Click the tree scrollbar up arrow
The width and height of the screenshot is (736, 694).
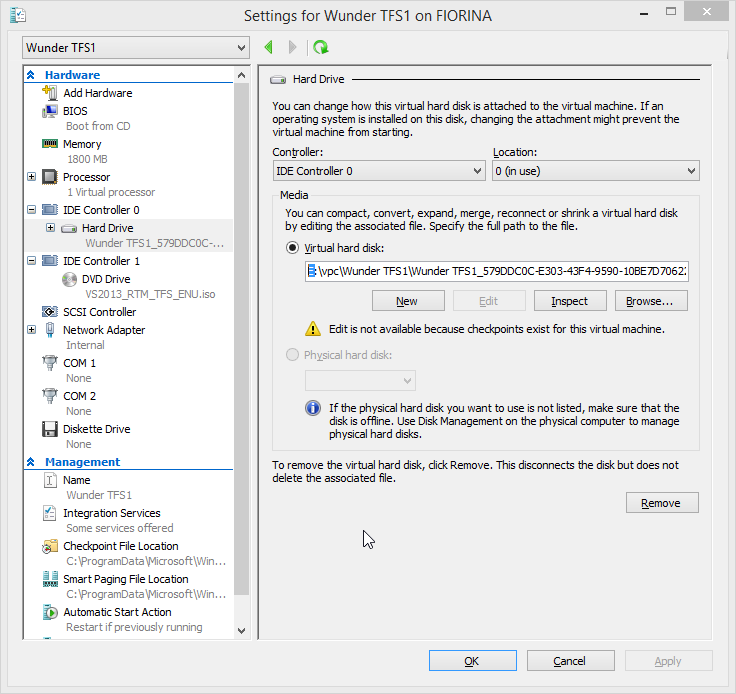point(242,75)
